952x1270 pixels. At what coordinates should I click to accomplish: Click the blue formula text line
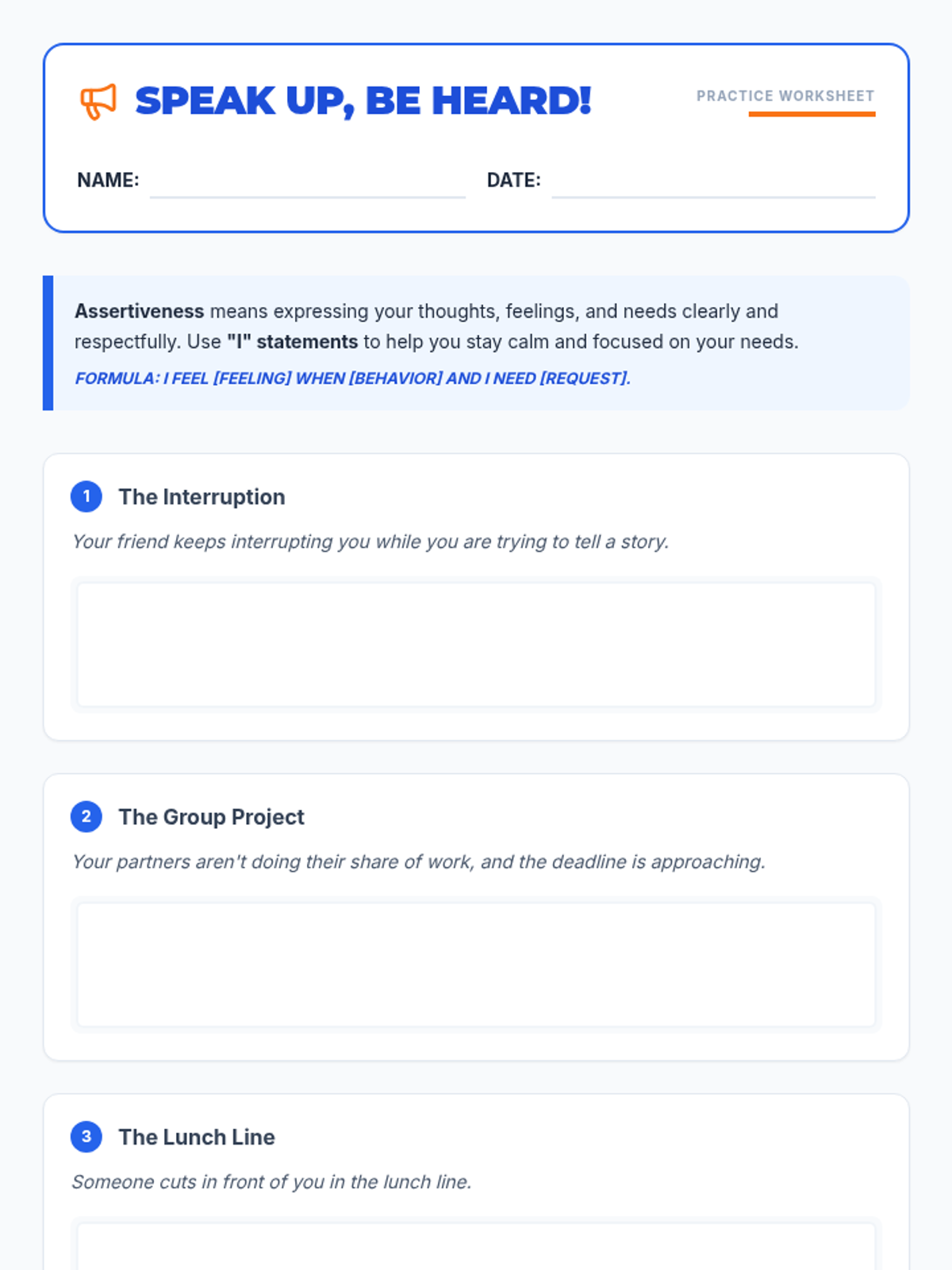coord(352,379)
